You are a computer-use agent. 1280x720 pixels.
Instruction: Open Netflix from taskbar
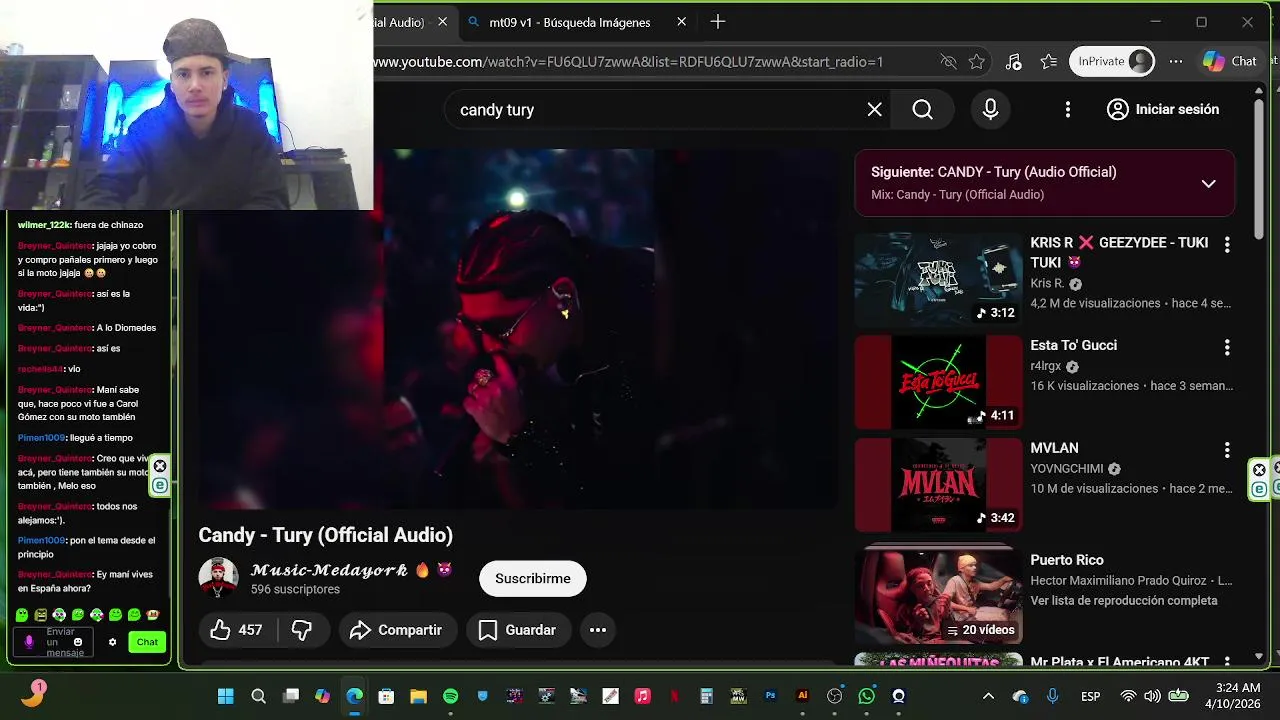click(674, 696)
